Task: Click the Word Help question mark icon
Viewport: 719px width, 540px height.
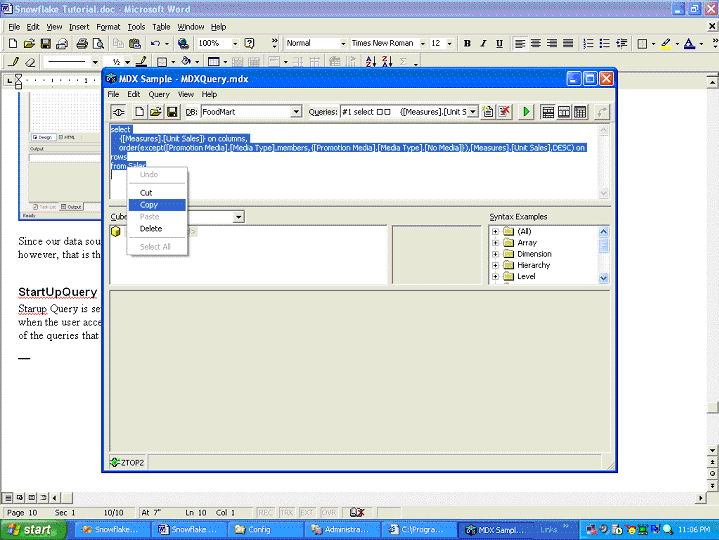Action: [x=249, y=44]
